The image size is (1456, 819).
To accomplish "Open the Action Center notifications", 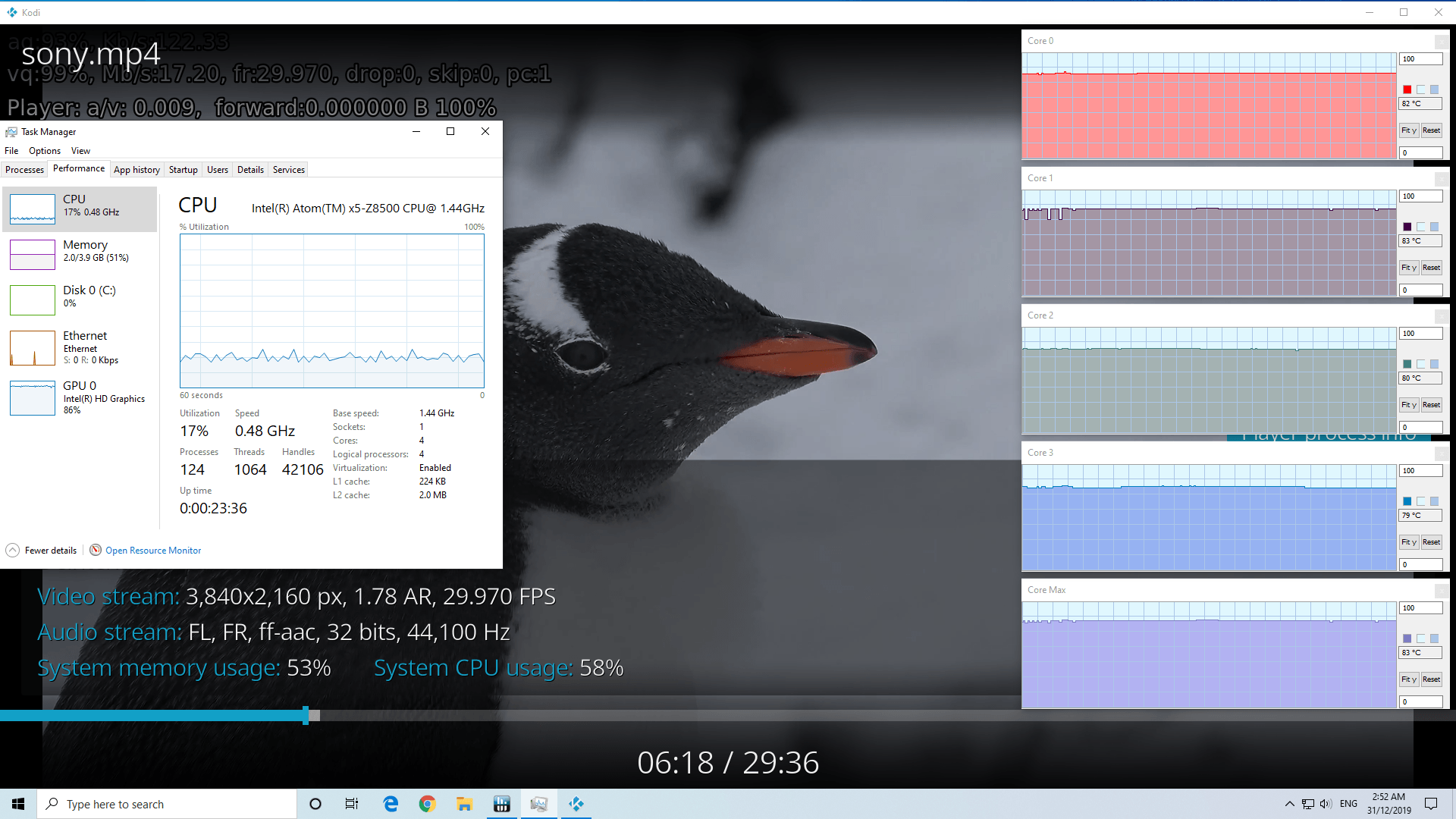I will 1431,804.
